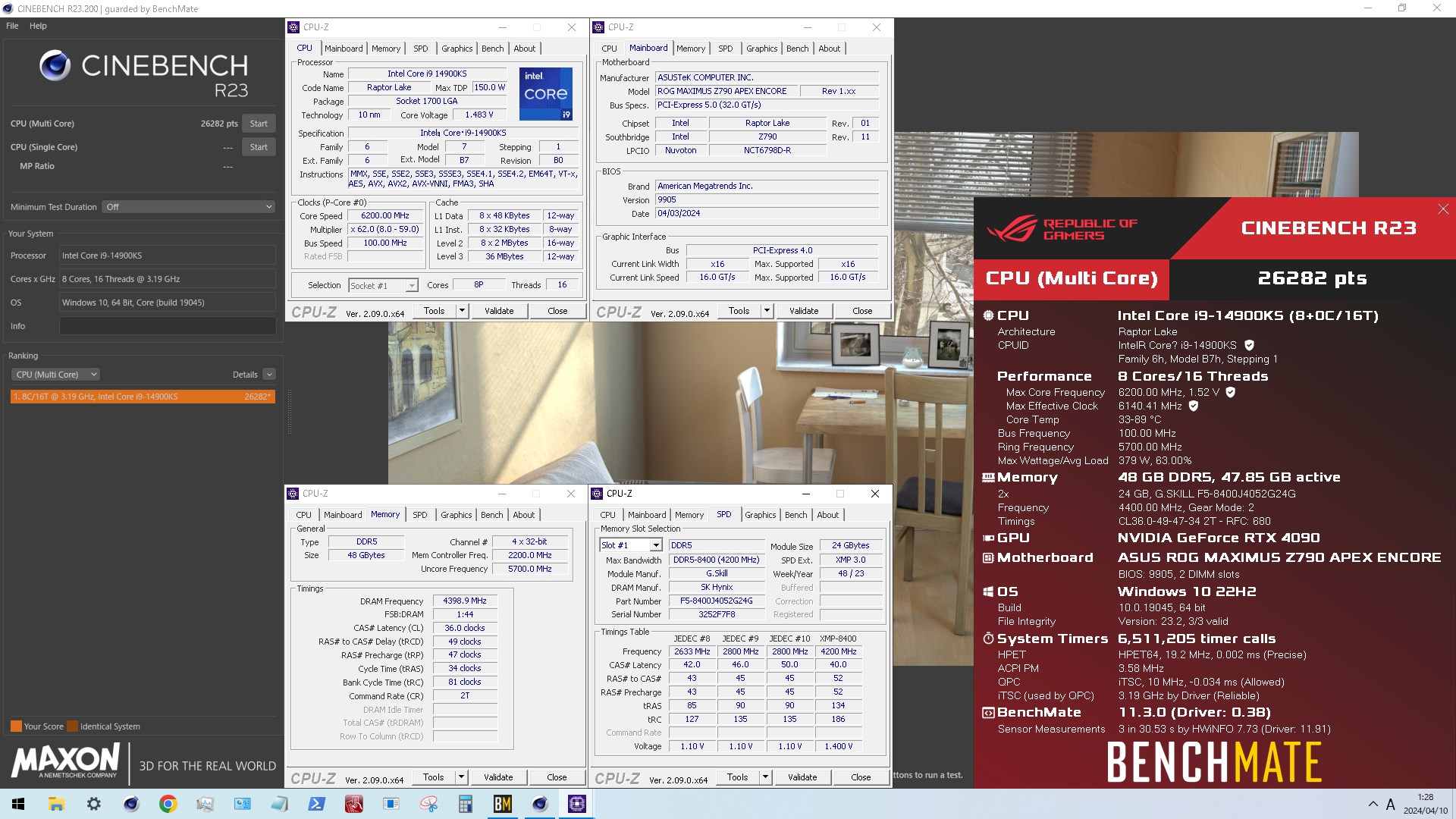Select the i9-14900KS ranking entry row
The height and width of the screenshot is (819, 1456).
[x=143, y=397]
